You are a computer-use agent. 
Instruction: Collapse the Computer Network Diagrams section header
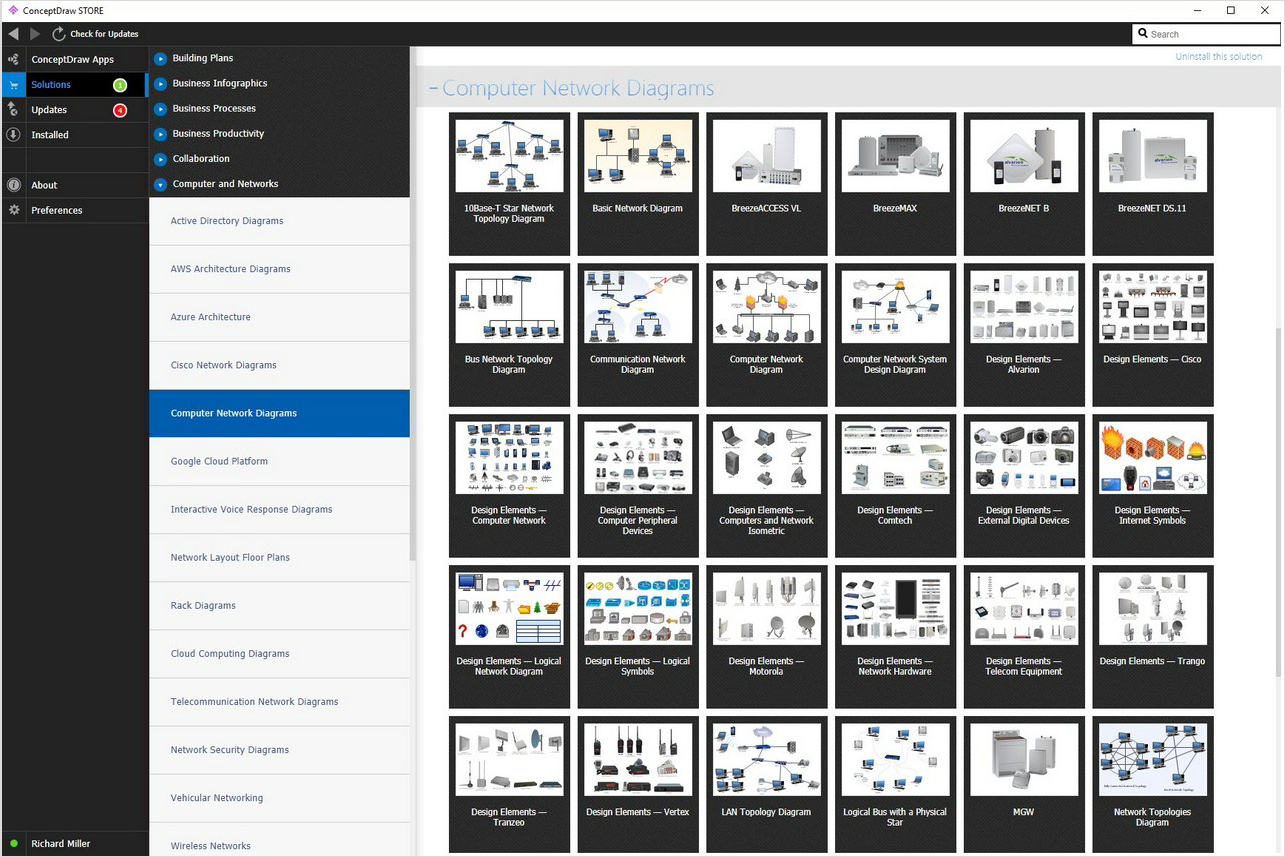[434, 89]
